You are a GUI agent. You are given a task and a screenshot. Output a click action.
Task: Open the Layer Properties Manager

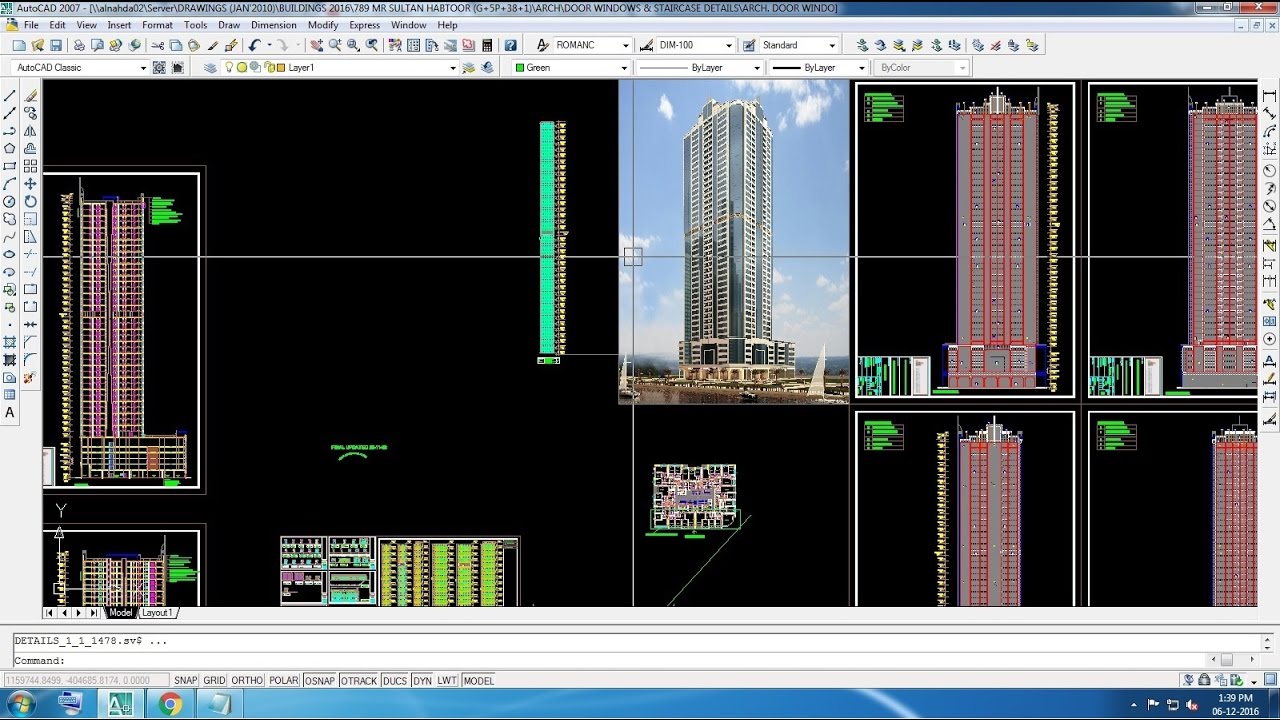coord(211,67)
